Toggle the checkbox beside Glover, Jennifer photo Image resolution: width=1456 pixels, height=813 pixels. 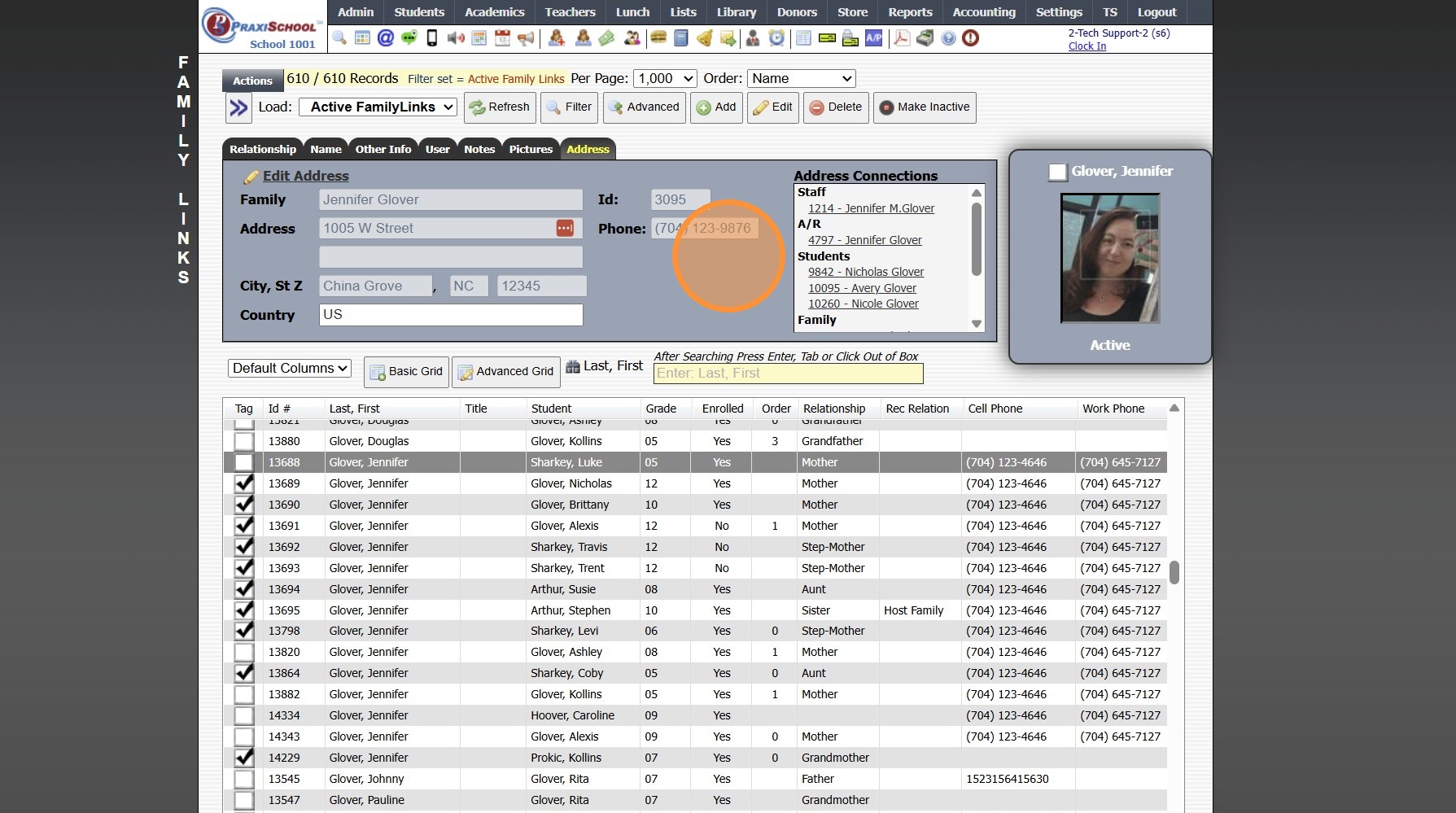pos(1057,172)
